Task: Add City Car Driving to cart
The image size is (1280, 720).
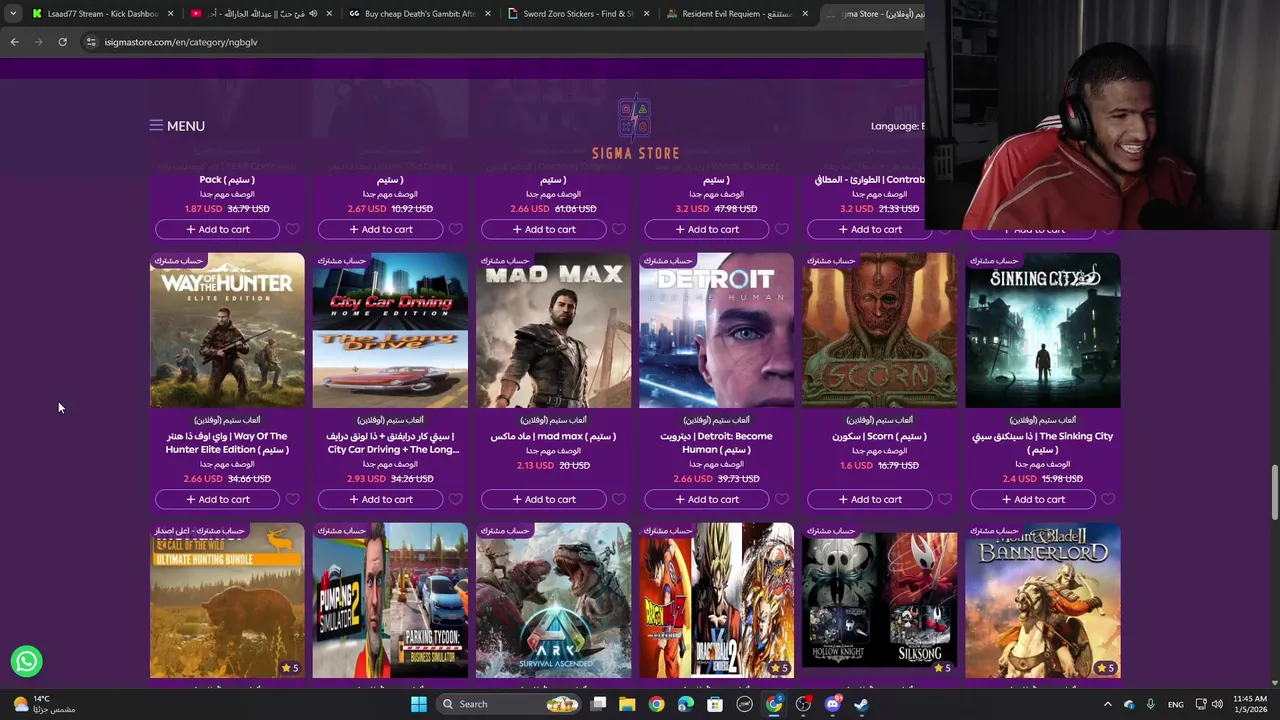Action: (380, 499)
